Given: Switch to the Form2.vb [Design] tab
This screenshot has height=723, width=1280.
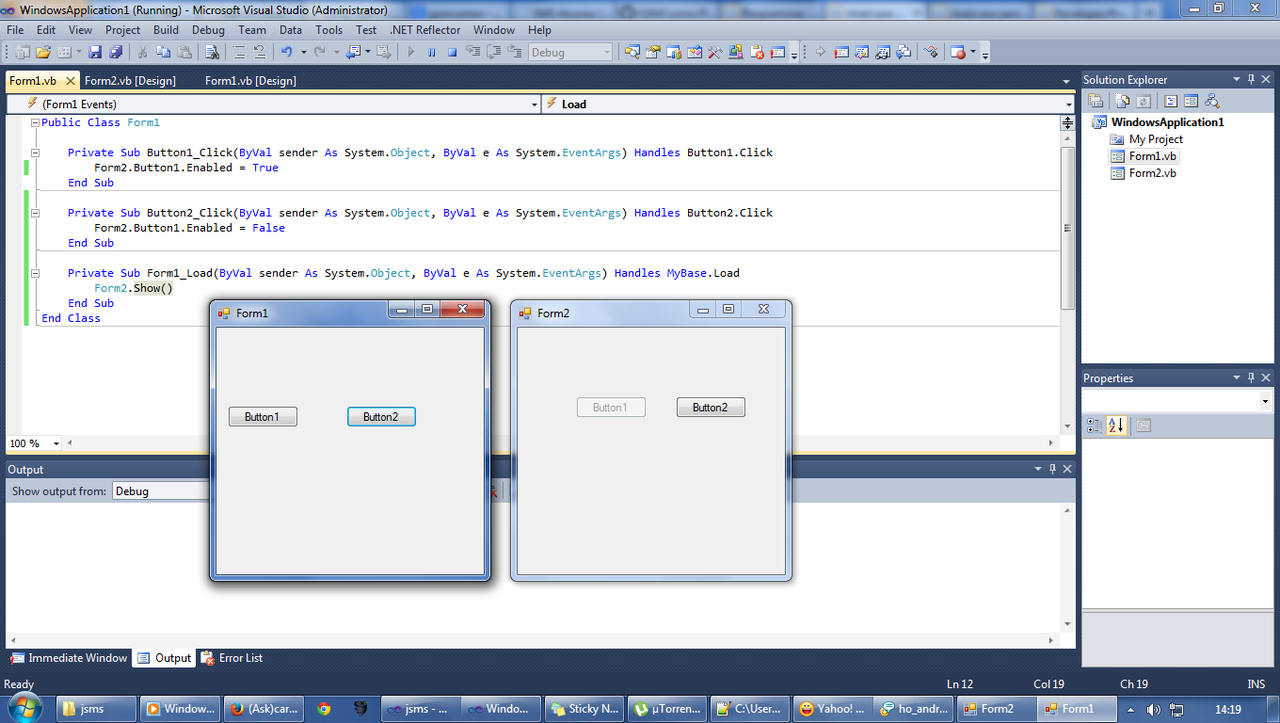Looking at the screenshot, I should click(x=130, y=81).
